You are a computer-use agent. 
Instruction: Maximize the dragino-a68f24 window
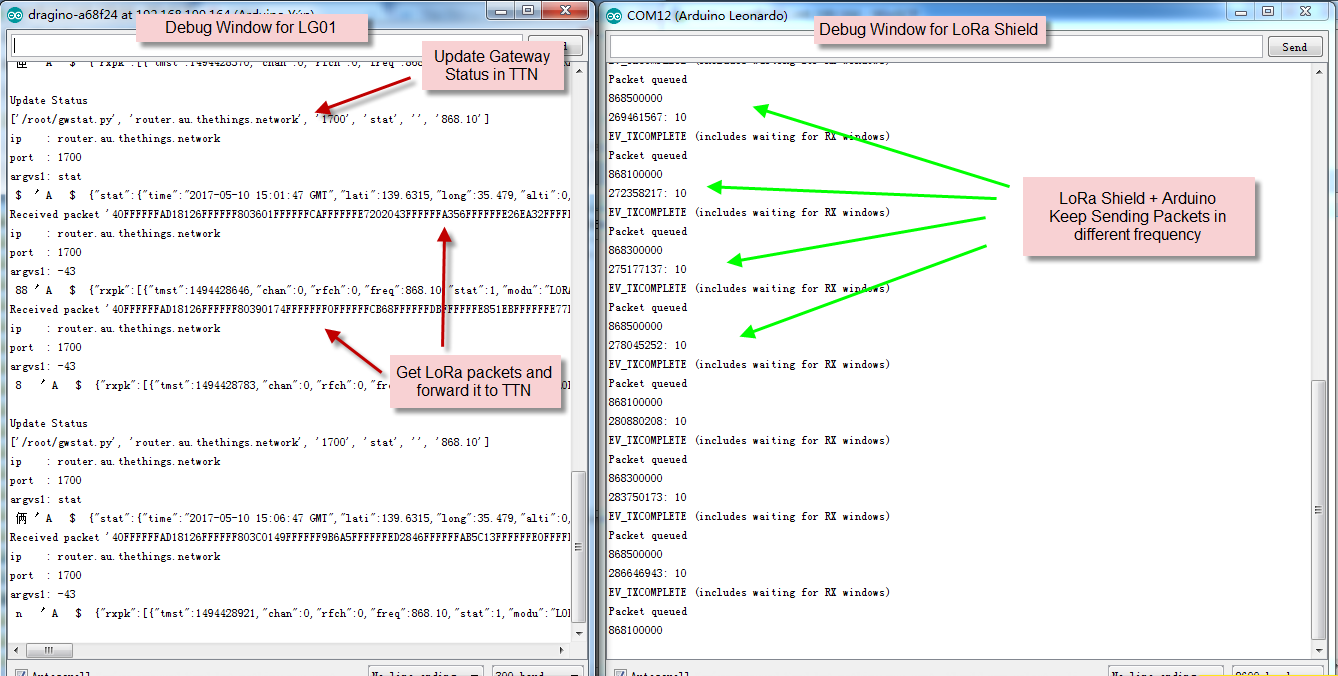pyautogui.click(x=527, y=11)
